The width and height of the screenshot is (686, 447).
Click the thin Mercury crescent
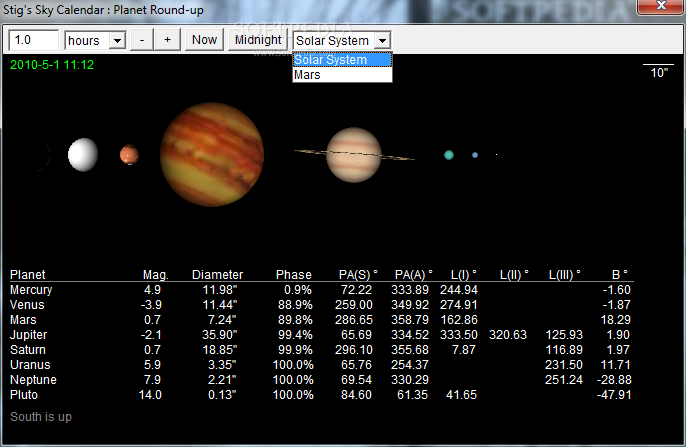point(45,155)
